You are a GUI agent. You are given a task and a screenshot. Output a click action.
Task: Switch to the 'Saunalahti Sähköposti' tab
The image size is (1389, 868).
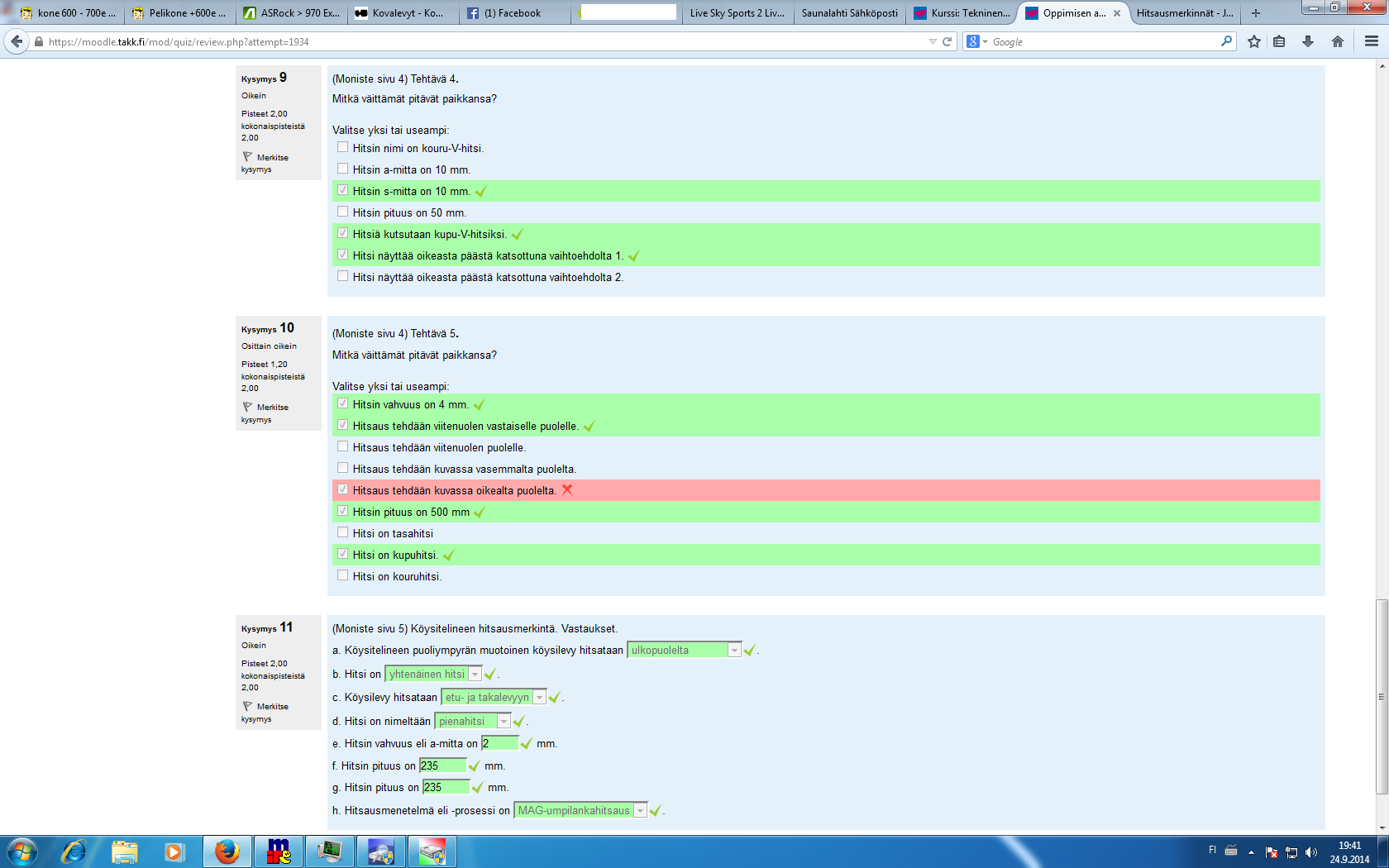[x=849, y=13]
